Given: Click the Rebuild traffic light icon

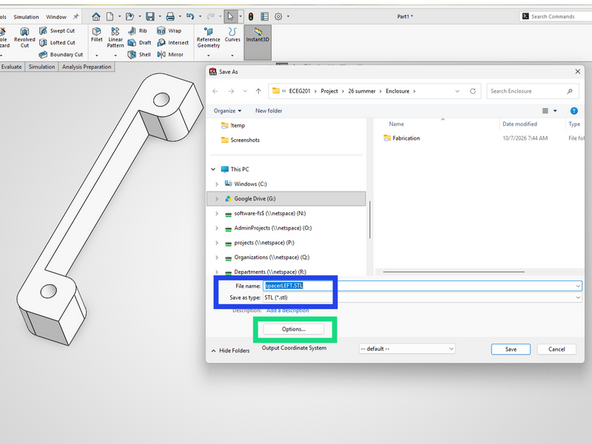Looking at the screenshot, I should (251, 17).
